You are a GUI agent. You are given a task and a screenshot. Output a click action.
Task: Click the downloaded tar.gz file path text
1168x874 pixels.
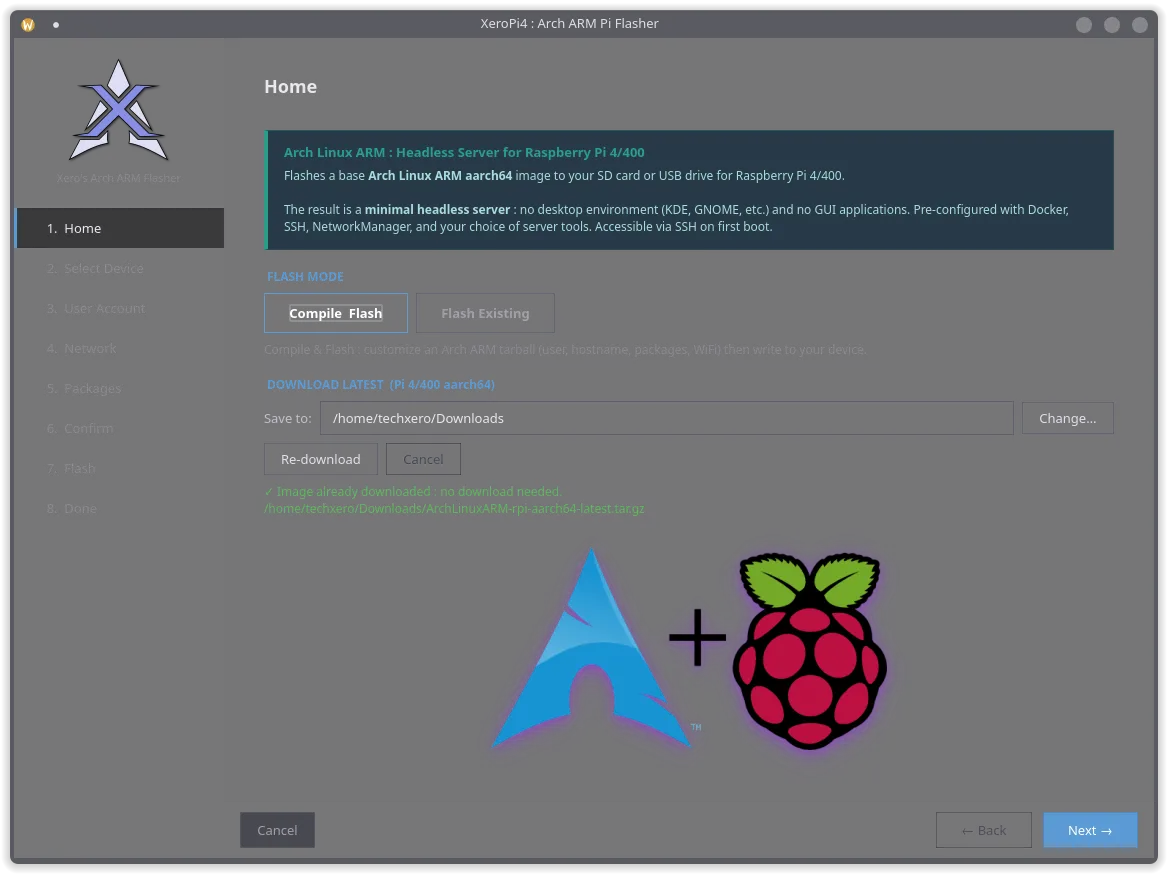pos(454,509)
